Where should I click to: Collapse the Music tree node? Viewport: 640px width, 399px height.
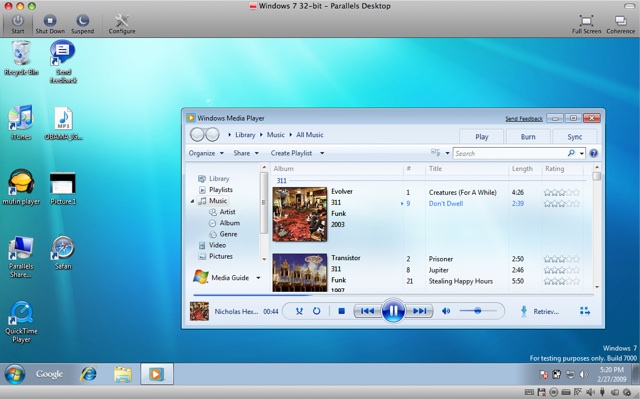click(192, 201)
